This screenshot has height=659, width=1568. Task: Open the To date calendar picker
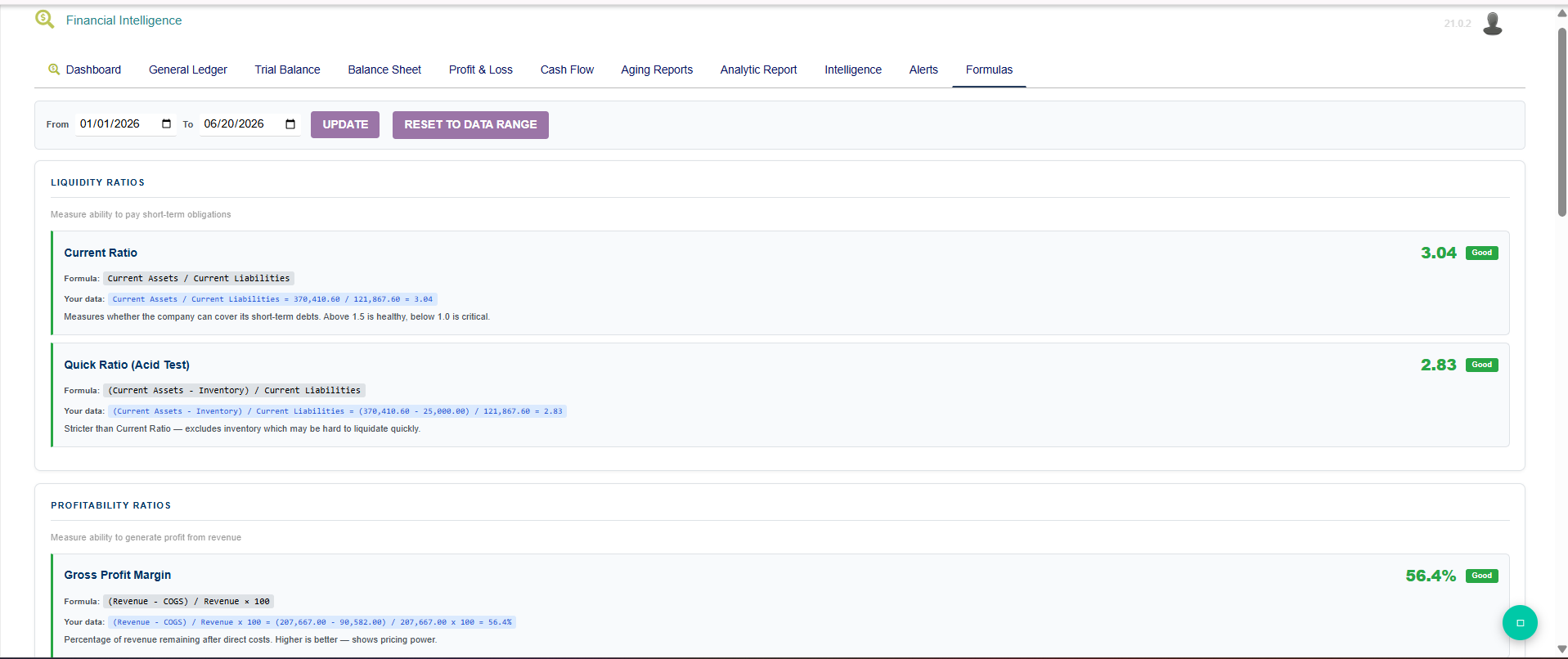(x=290, y=124)
